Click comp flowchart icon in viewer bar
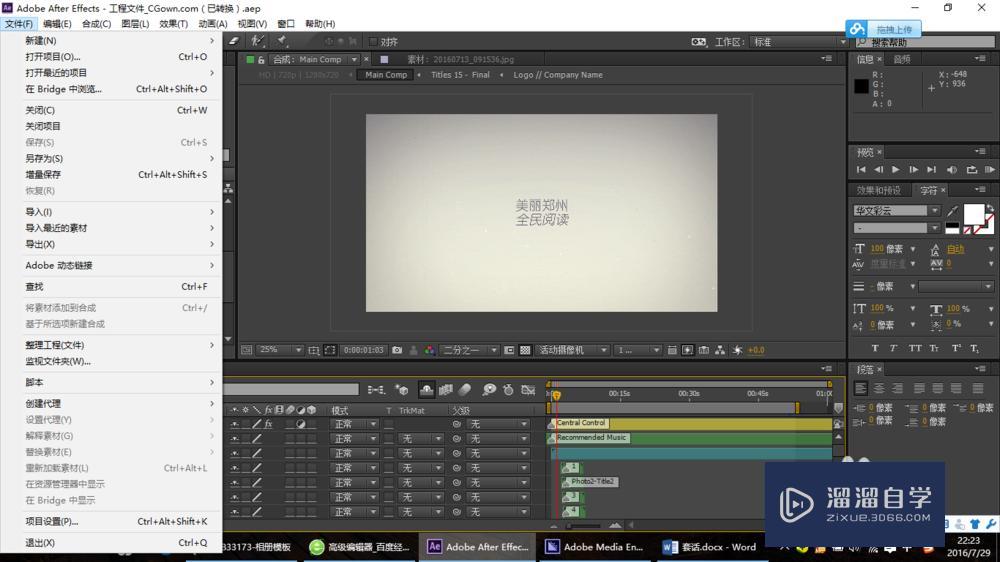 [720, 350]
